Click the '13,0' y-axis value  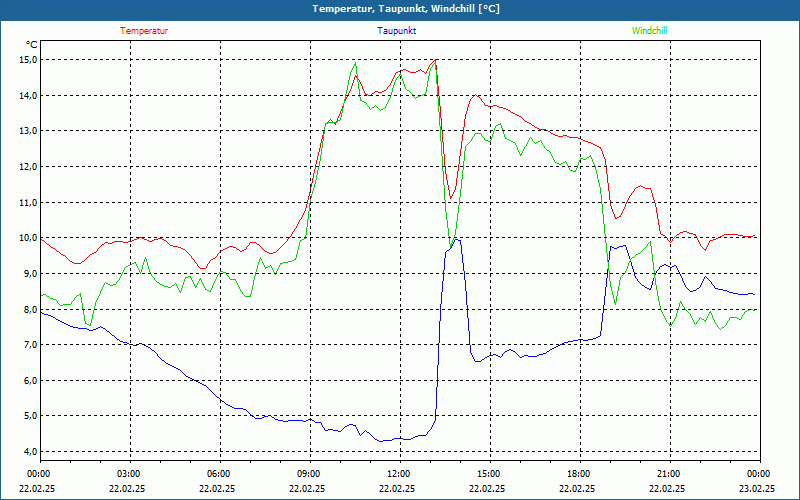[29, 131]
